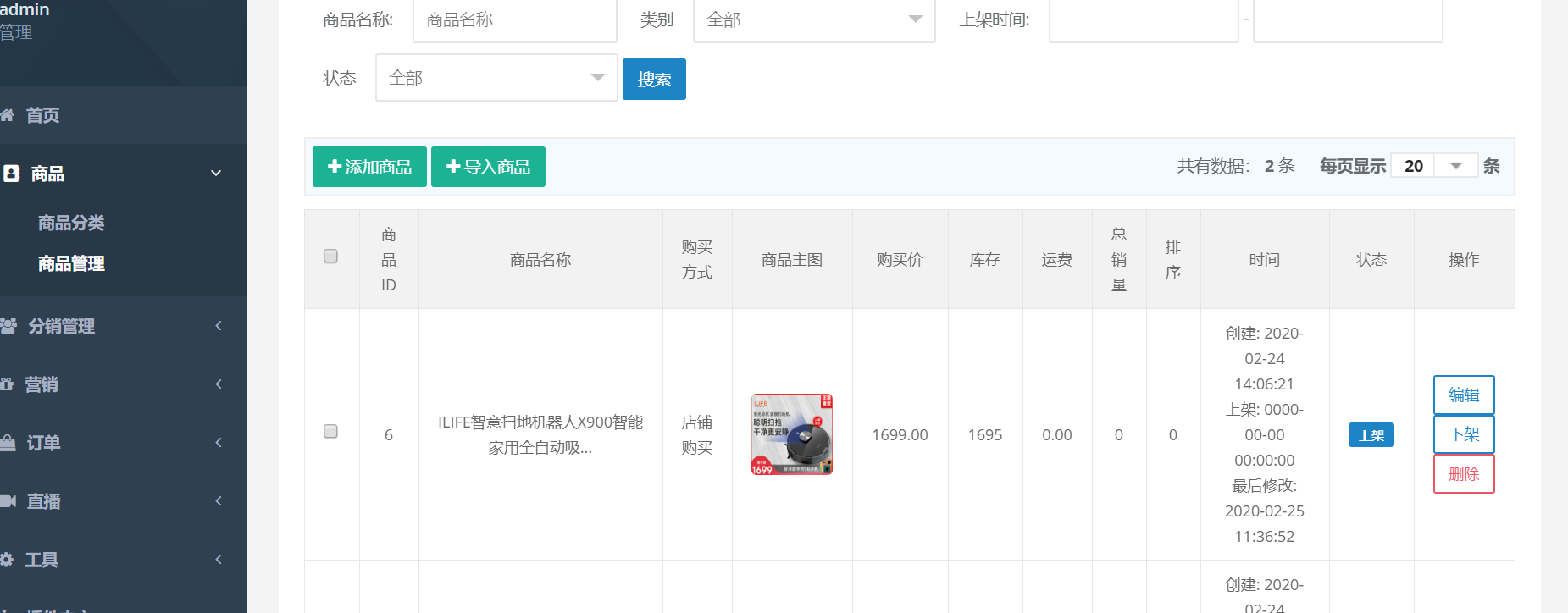Click the 工具 gear icon
The height and width of the screenshot is (613, 1568).
(7, 560)
